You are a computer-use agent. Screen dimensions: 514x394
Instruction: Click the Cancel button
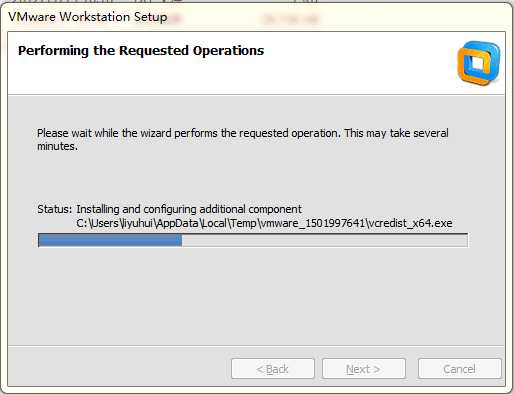tap(459, 369)
